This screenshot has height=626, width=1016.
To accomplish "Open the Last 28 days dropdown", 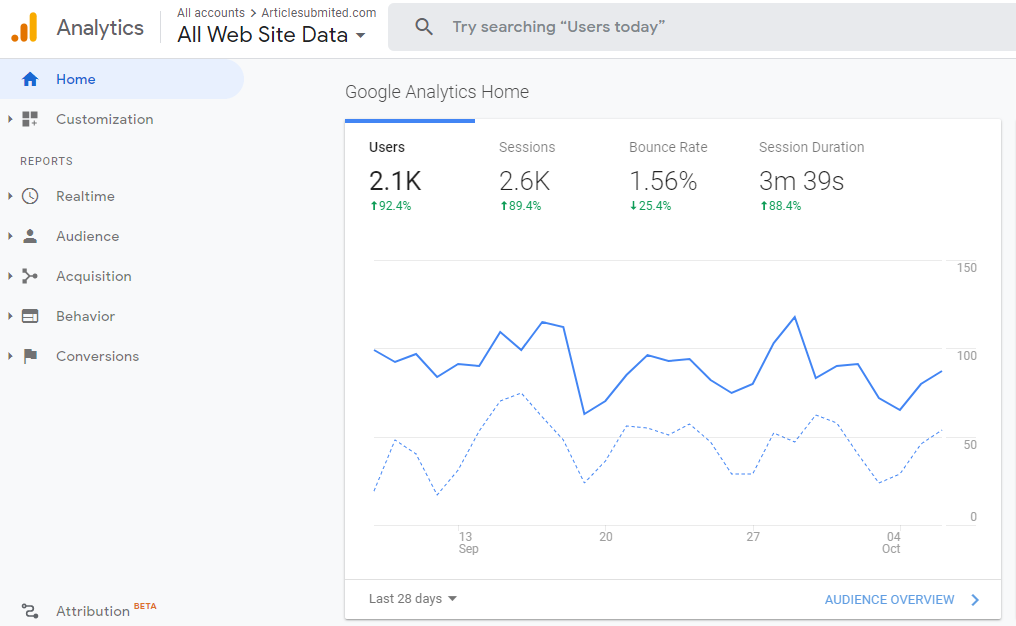I will (413, 599).
